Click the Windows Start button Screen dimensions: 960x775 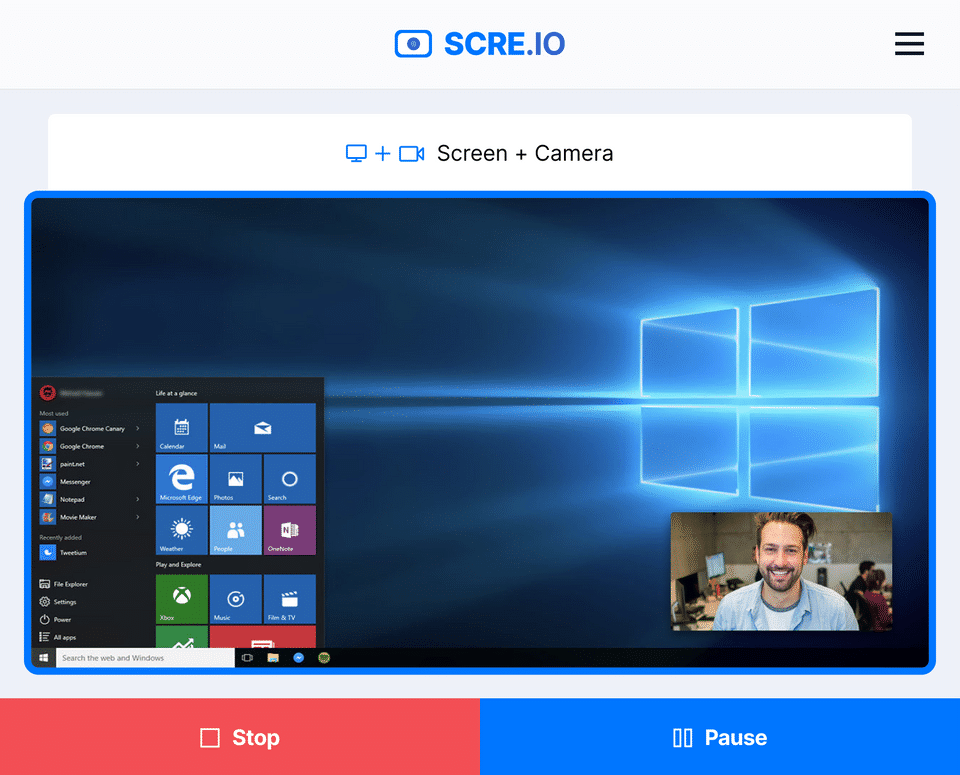43,658
